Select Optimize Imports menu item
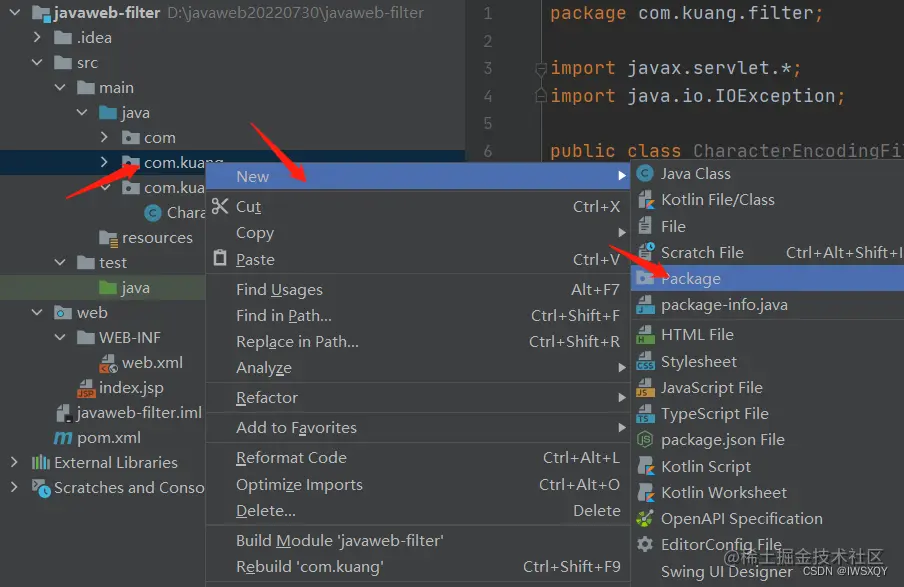904x587 pixels. [x=418, y=484]
